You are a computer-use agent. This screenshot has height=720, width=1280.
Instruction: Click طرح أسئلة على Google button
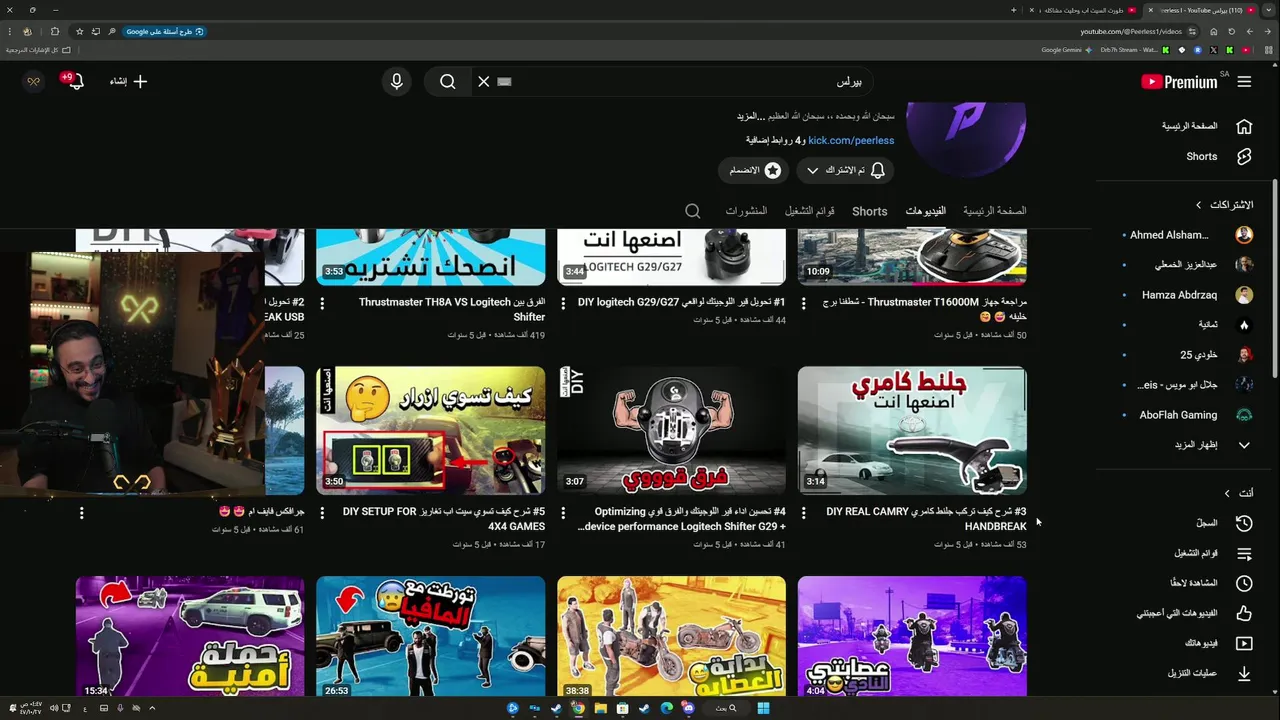click(165, 31)
